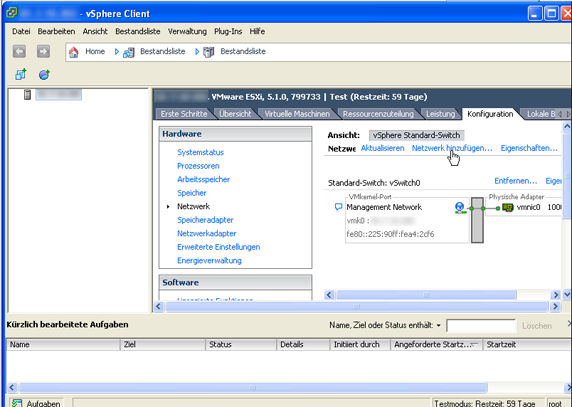The image size is (572, 407).
Task: Click the vSwitch0 switch block graphic
Action: [477, 220]
